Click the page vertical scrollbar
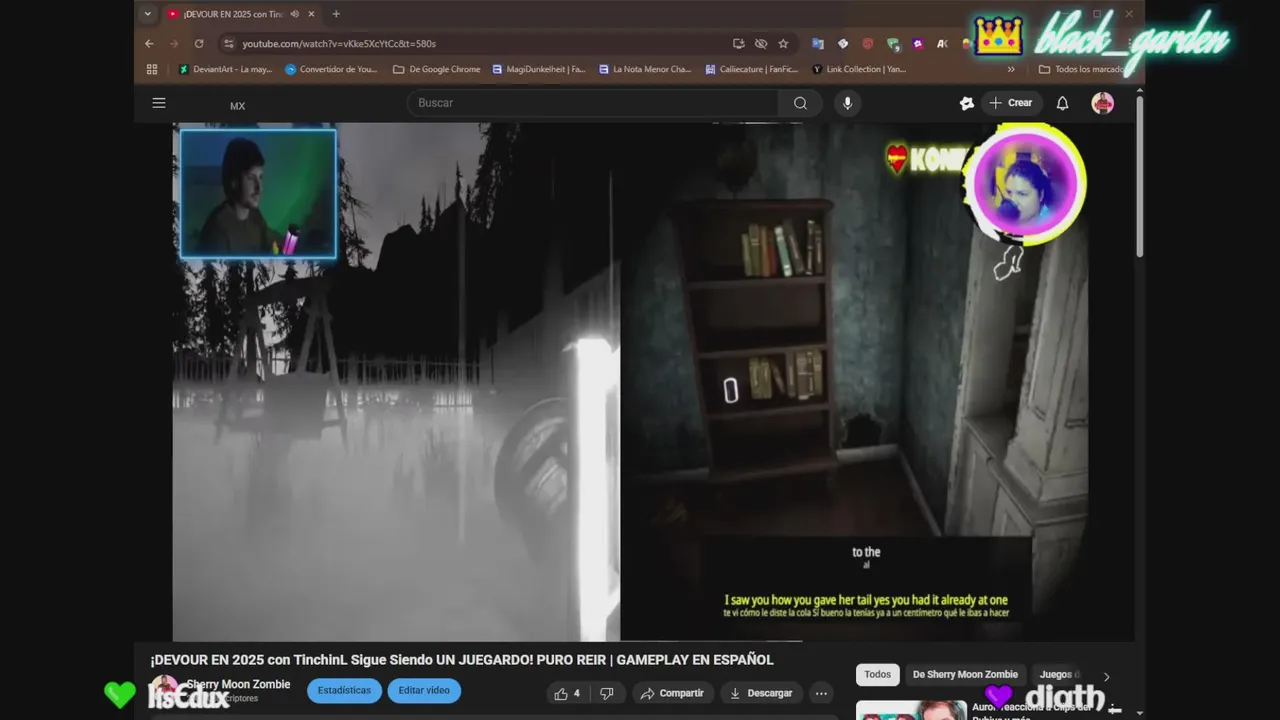 [1139, 175]
